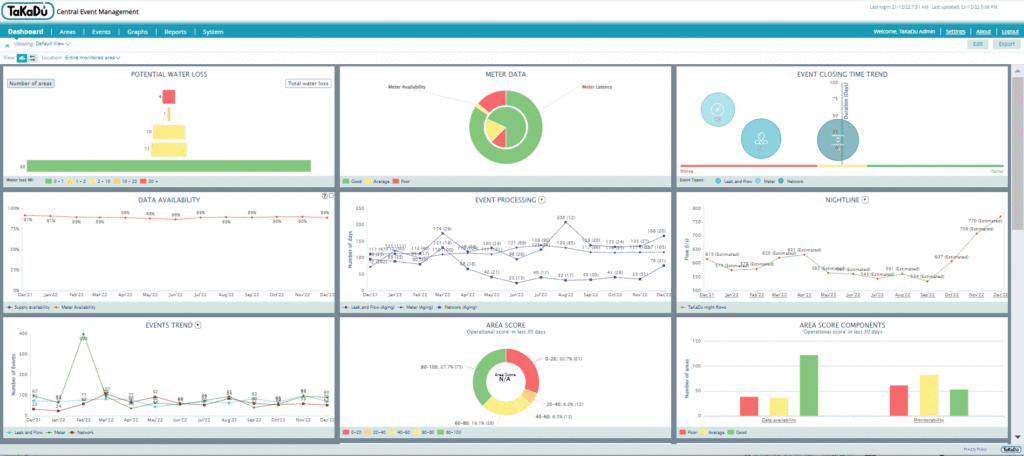The image size is (1024, 456).
Task: Click the scrollbar up arrow
Action: tap(1017, 69)
